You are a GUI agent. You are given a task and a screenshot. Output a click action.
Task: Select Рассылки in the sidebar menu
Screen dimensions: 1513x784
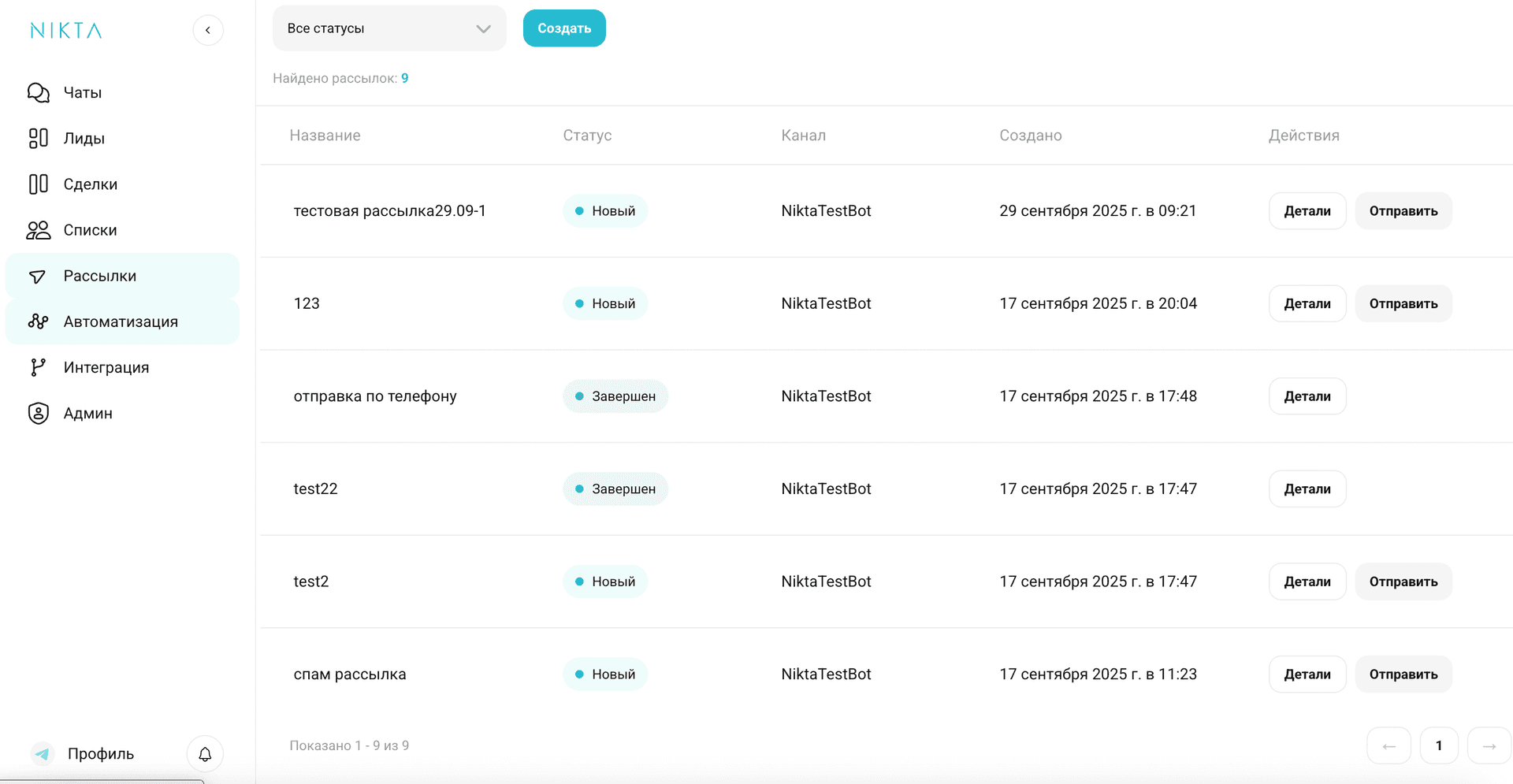pos(100,276)
